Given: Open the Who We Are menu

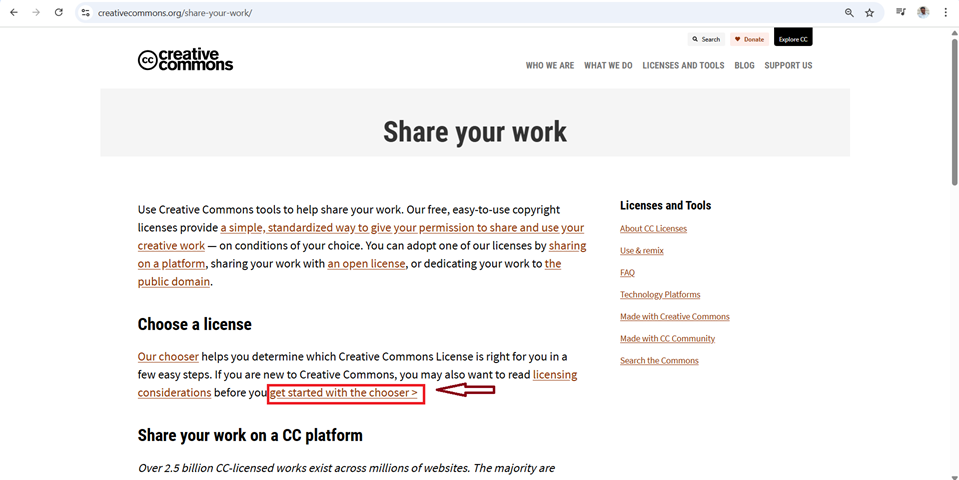Looking at the screenshot, I should pos(550,65).
